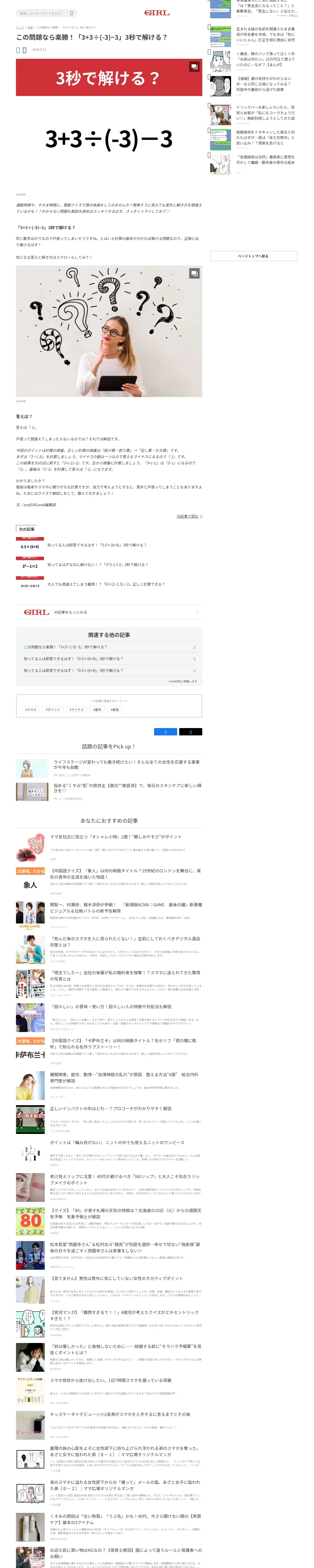This screenshot has height=1568, width=314.
Task: Open sidebar article 義母、嫁のバッグ漁って泣く
Action: (x=265, y=59)
